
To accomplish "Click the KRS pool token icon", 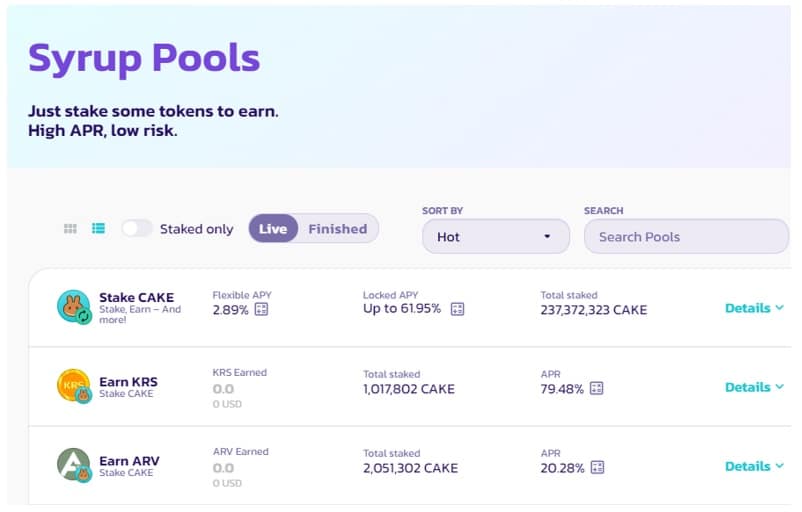I will (74, 386).
